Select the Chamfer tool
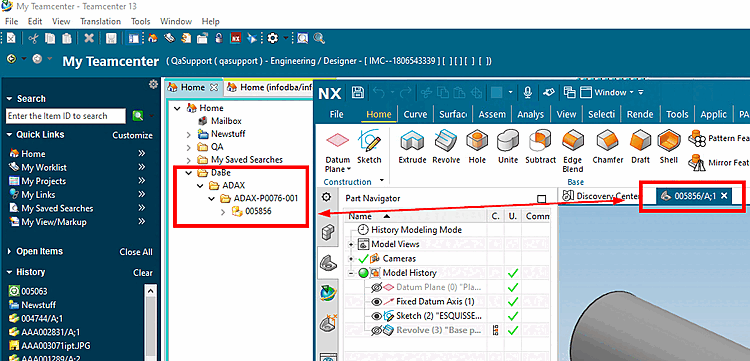This screenshot has height=361, width=750. point(607,147)
